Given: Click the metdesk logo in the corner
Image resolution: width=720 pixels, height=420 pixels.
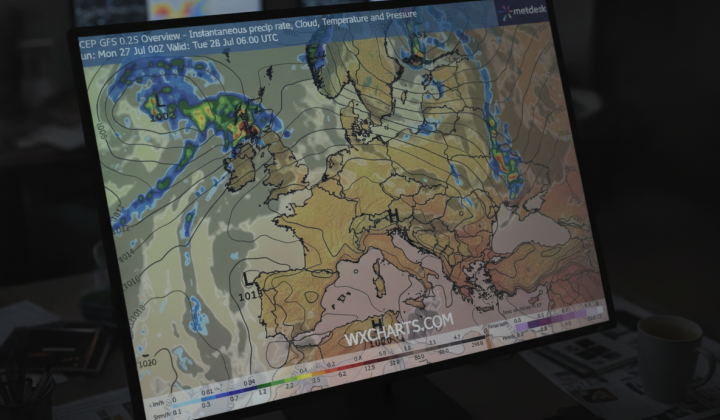Looking at the screenshot, I should coord(524,11).
